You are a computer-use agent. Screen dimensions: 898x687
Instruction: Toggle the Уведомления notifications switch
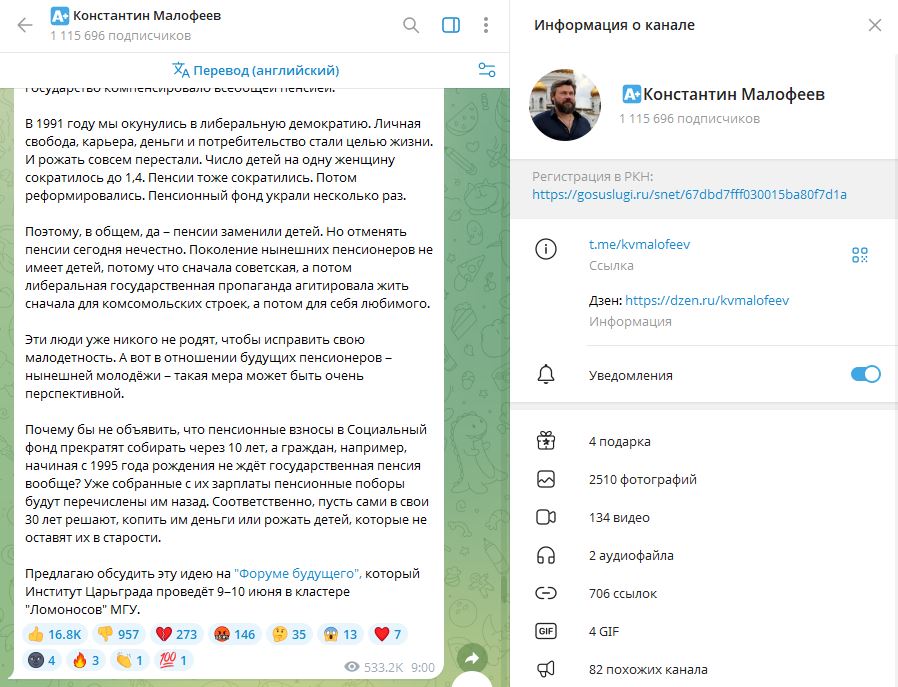(x=865, y=374)
